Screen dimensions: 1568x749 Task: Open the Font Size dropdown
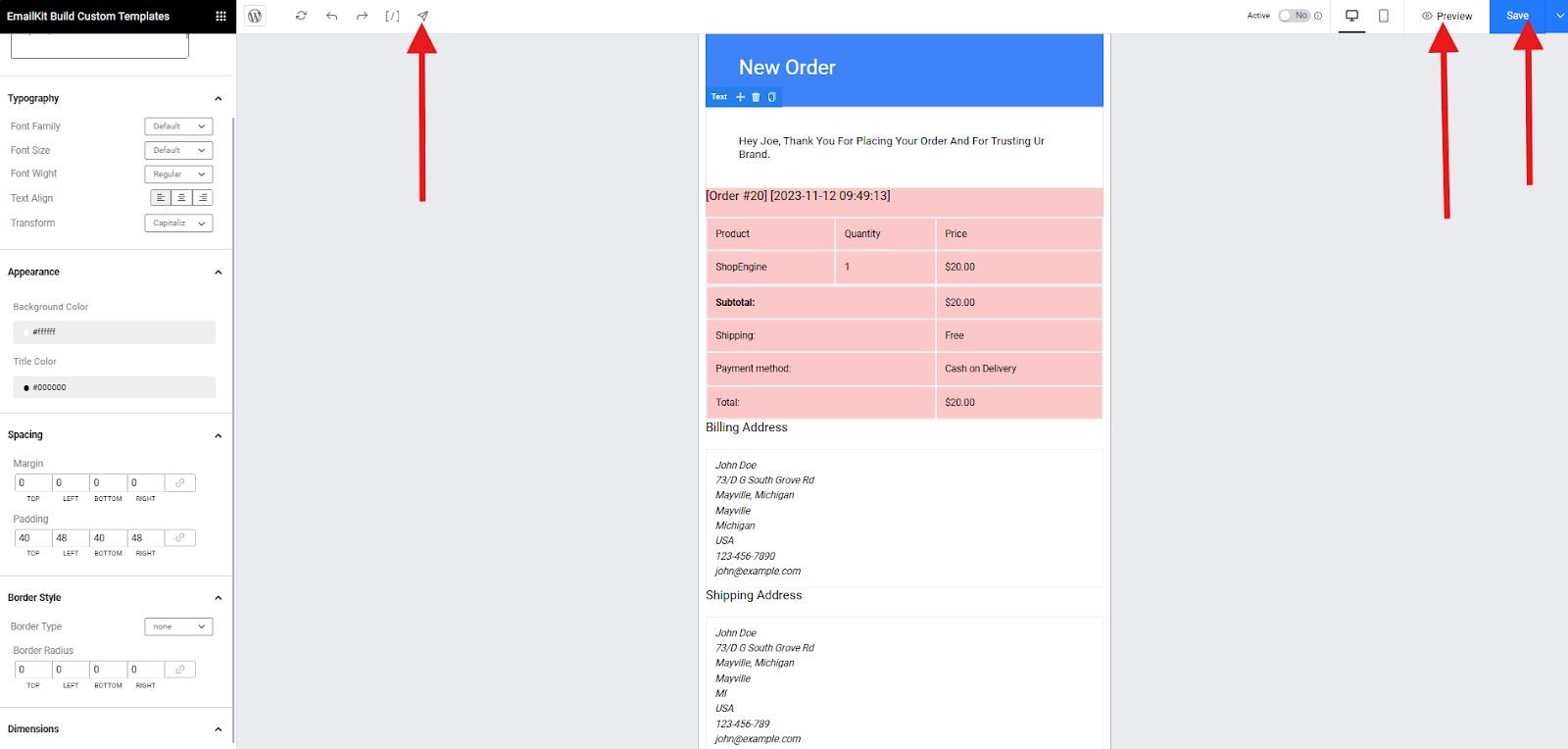click(x=178, y=150)
